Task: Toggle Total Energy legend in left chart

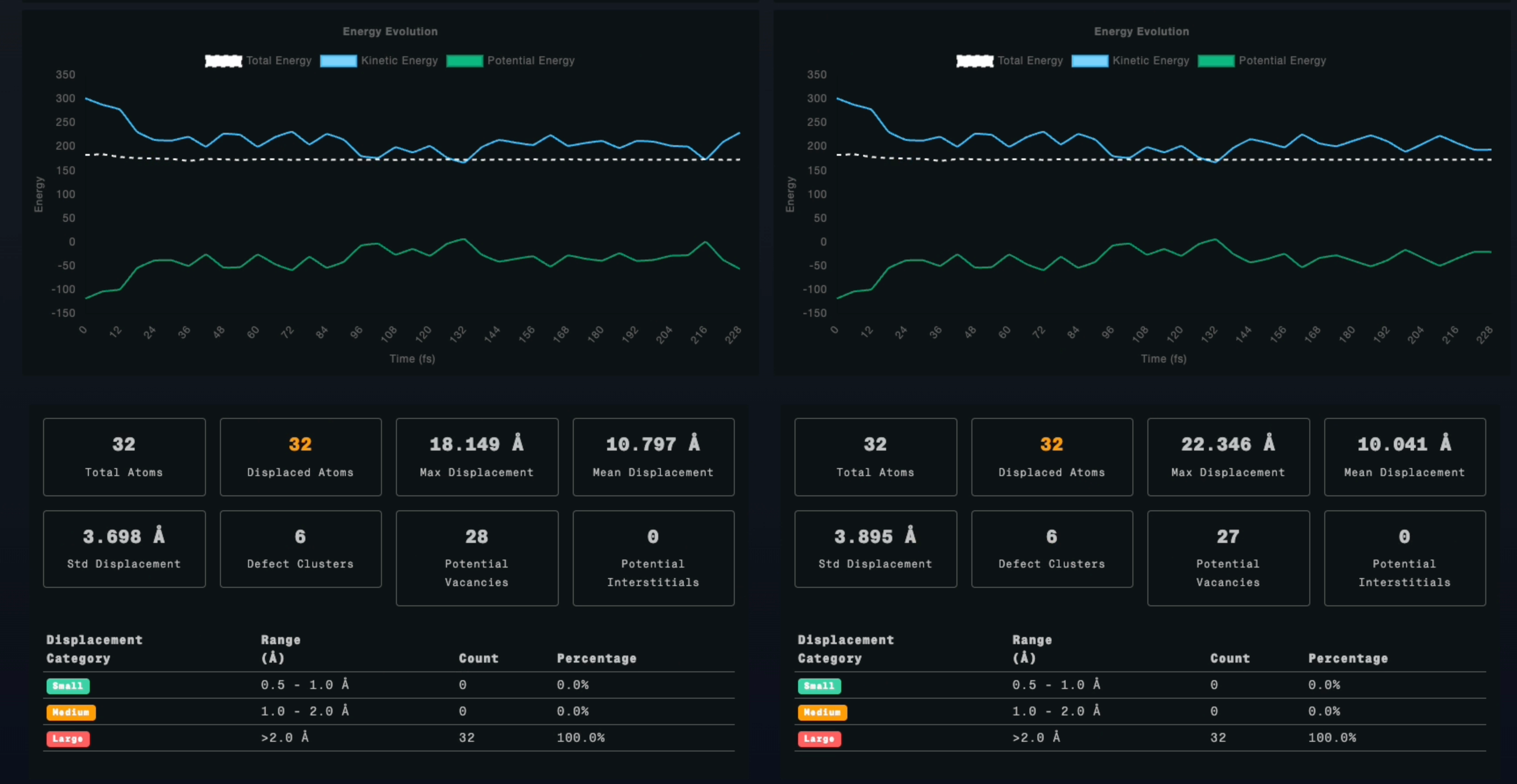Action: [278, 61]
